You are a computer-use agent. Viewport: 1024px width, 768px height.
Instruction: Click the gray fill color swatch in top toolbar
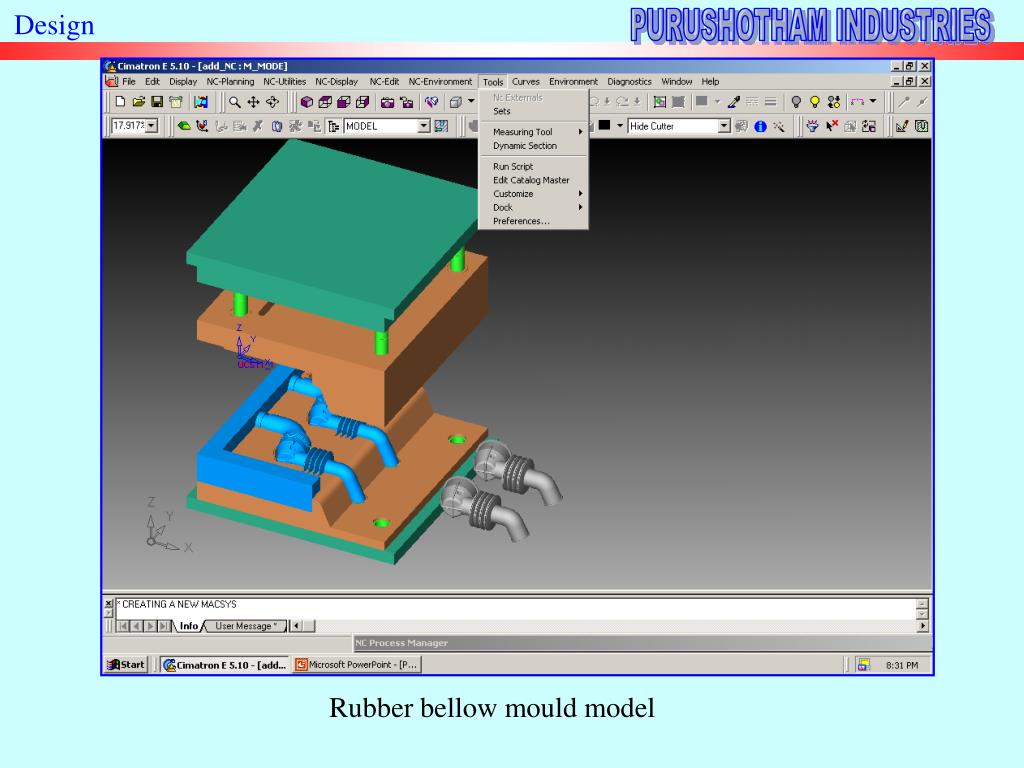tap(702, 102)
